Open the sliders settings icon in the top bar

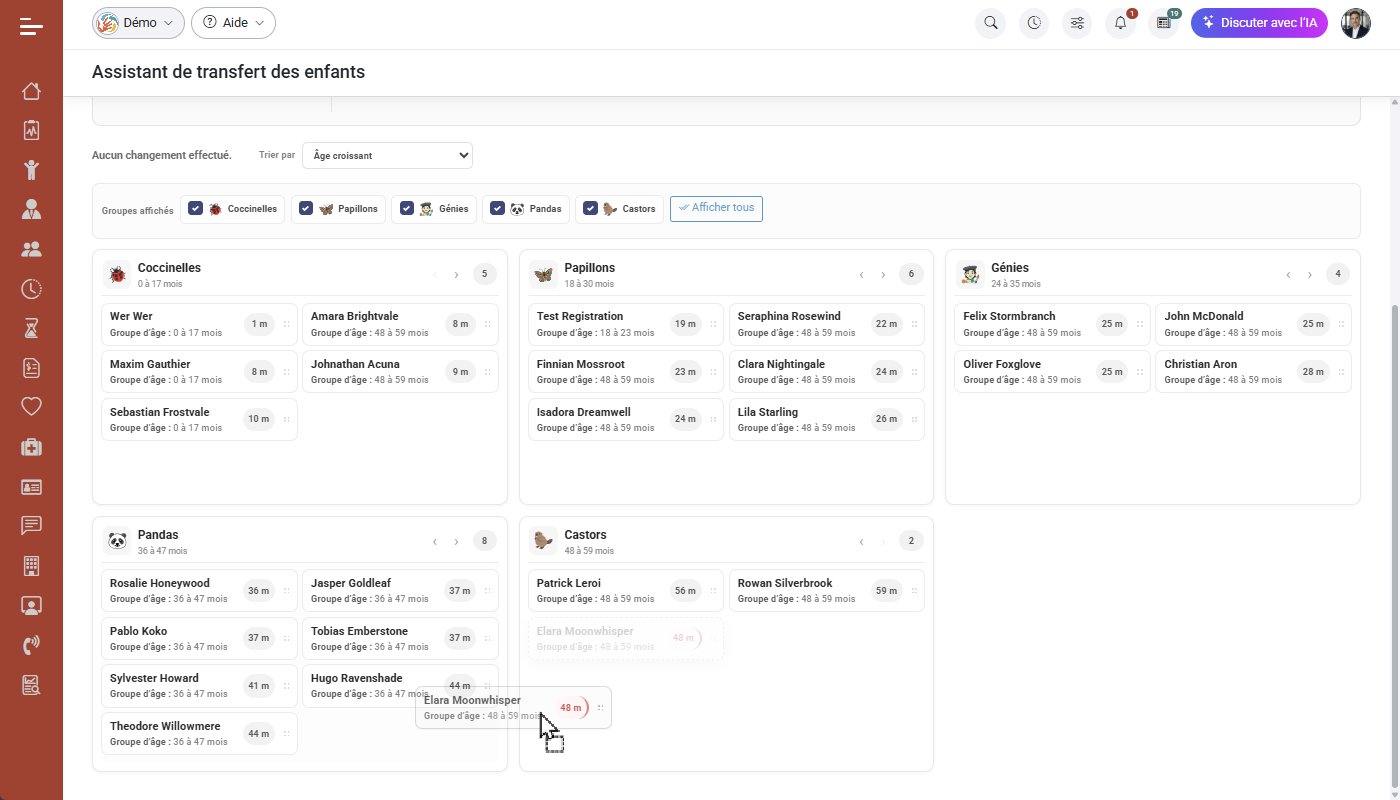[1077, 23]
